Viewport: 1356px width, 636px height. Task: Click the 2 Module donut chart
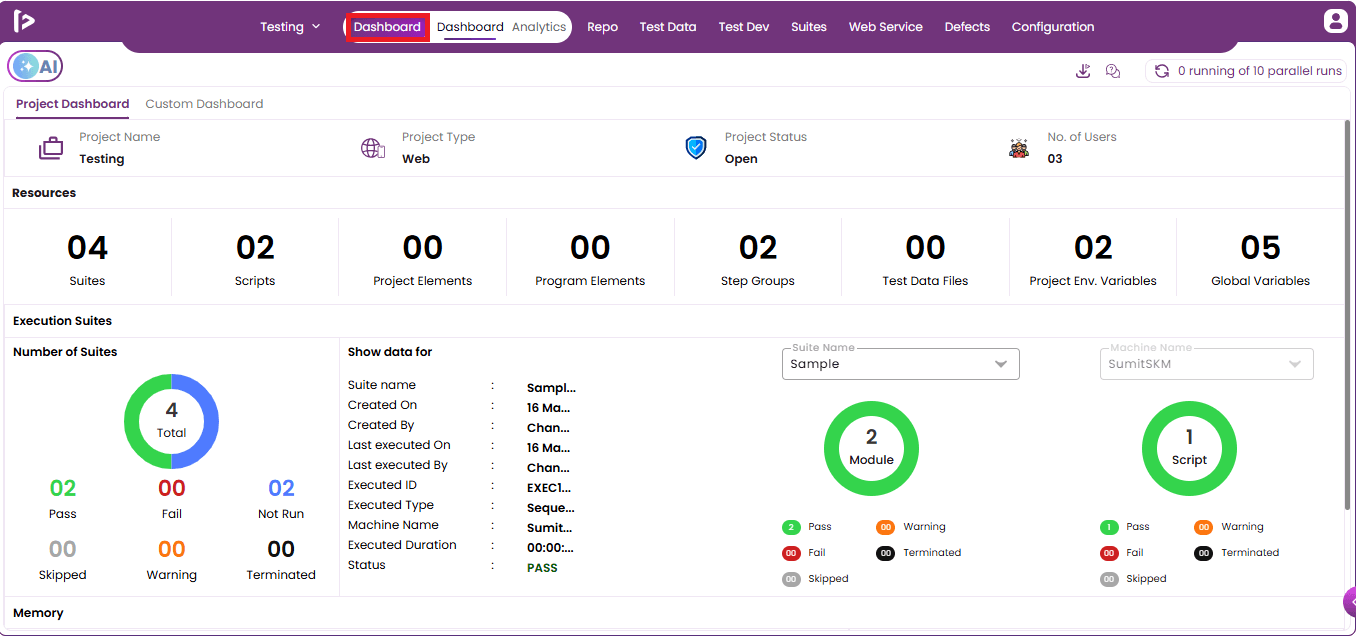[x=871, y=448]
